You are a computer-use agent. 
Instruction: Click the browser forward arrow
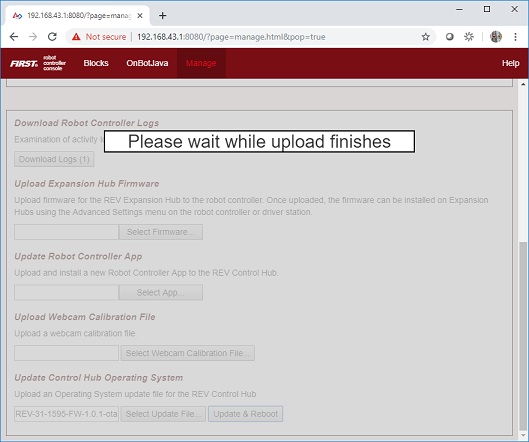(x=33, y=37)
